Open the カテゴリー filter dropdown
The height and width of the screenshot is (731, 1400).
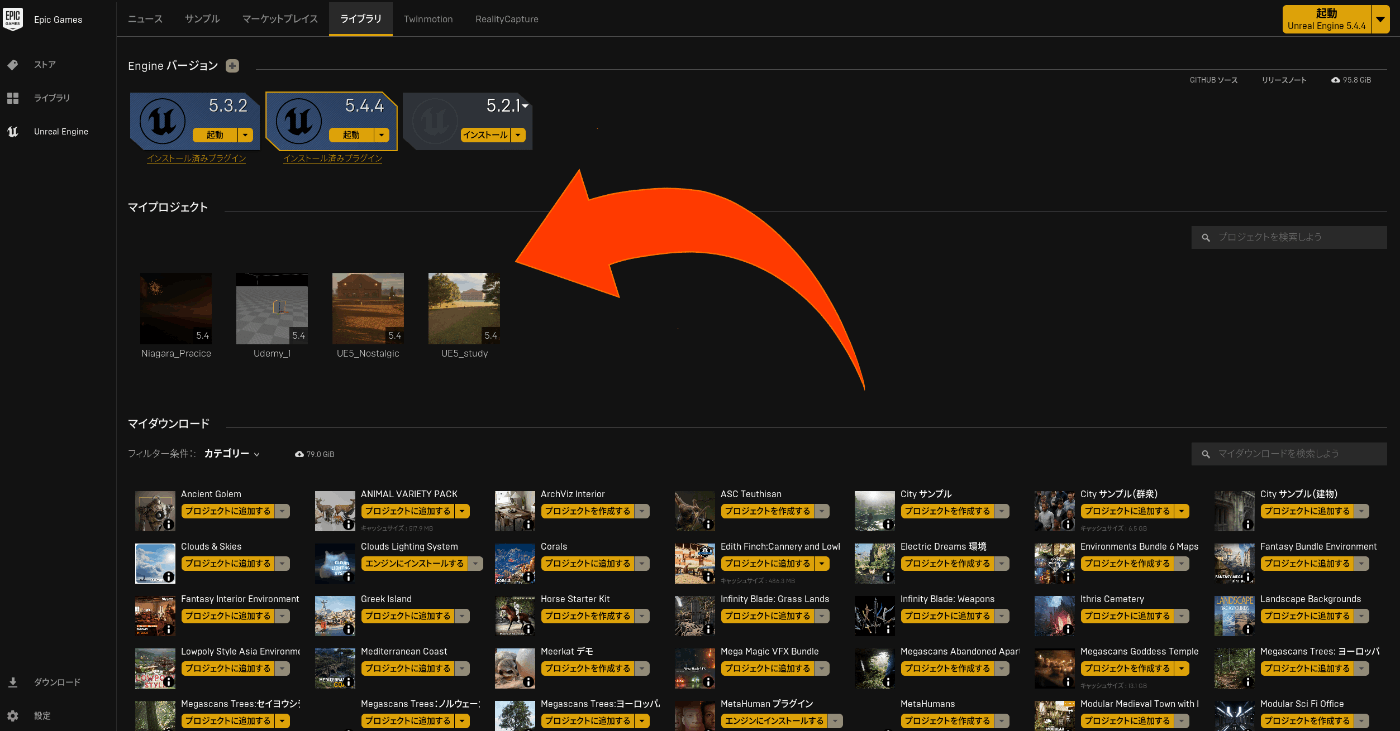232,454
